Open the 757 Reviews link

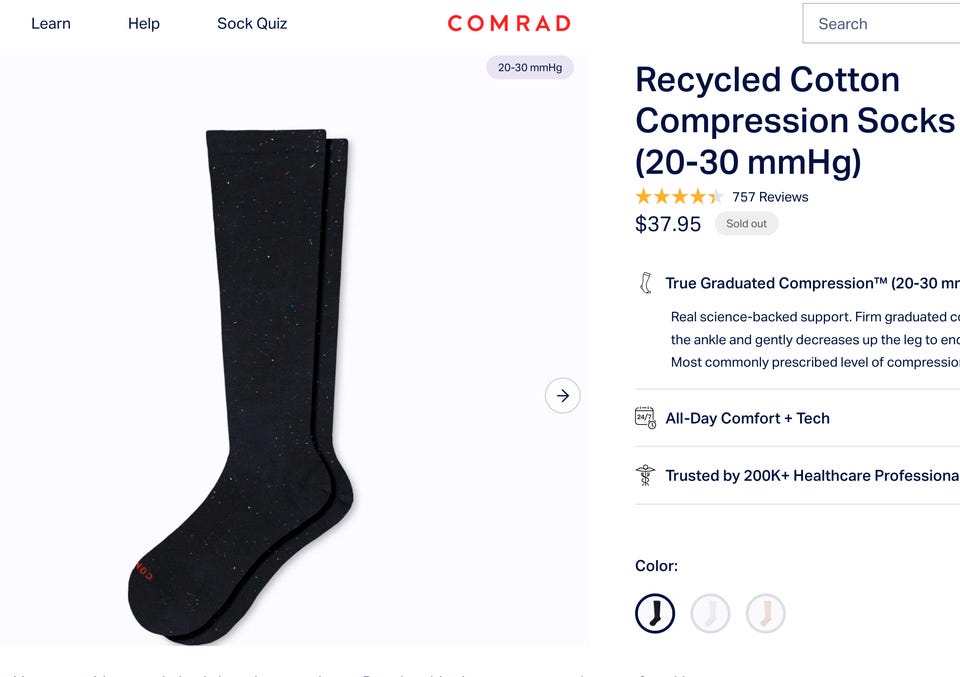click(x=770, y=197)
